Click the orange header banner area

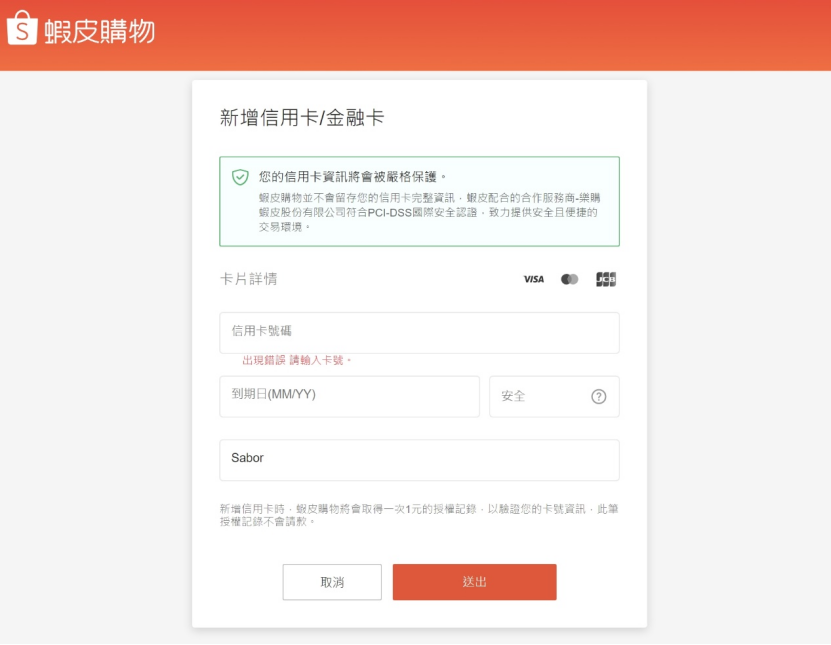[416, 35]
